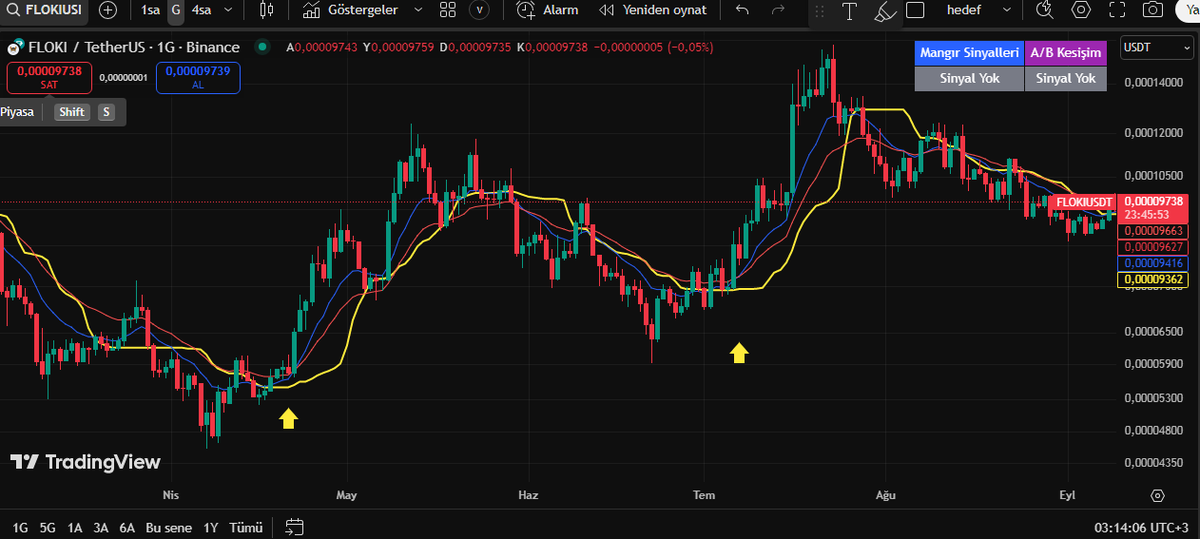Open the indicator templates grid icon
The height and width of the screenshot is (539, 1200).
click(x=447, y=10)
